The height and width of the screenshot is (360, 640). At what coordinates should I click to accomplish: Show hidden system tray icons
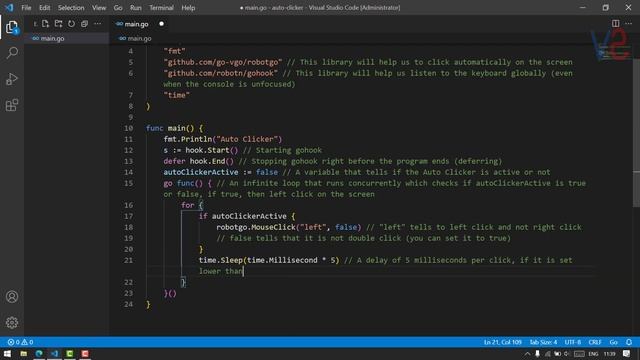pos(527,354)
